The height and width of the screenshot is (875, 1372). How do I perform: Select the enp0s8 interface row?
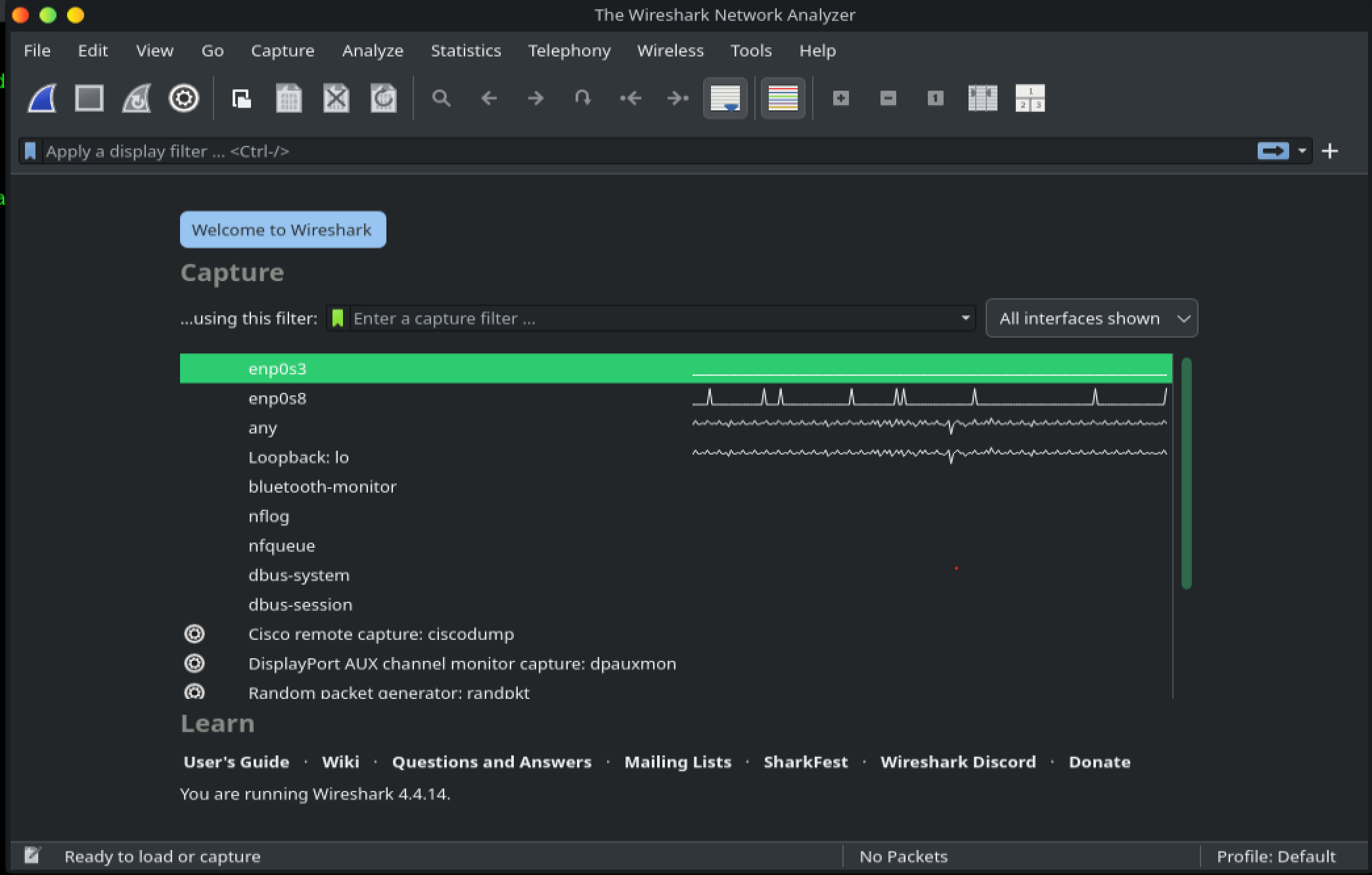click(x=676, y=398)
